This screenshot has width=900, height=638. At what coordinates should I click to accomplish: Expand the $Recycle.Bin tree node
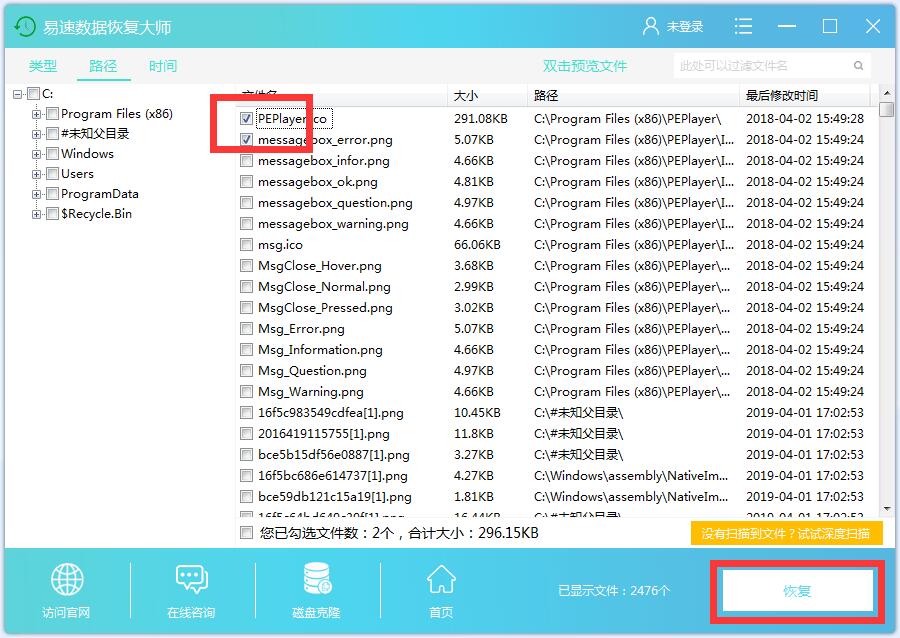click(x=37, y=215)
